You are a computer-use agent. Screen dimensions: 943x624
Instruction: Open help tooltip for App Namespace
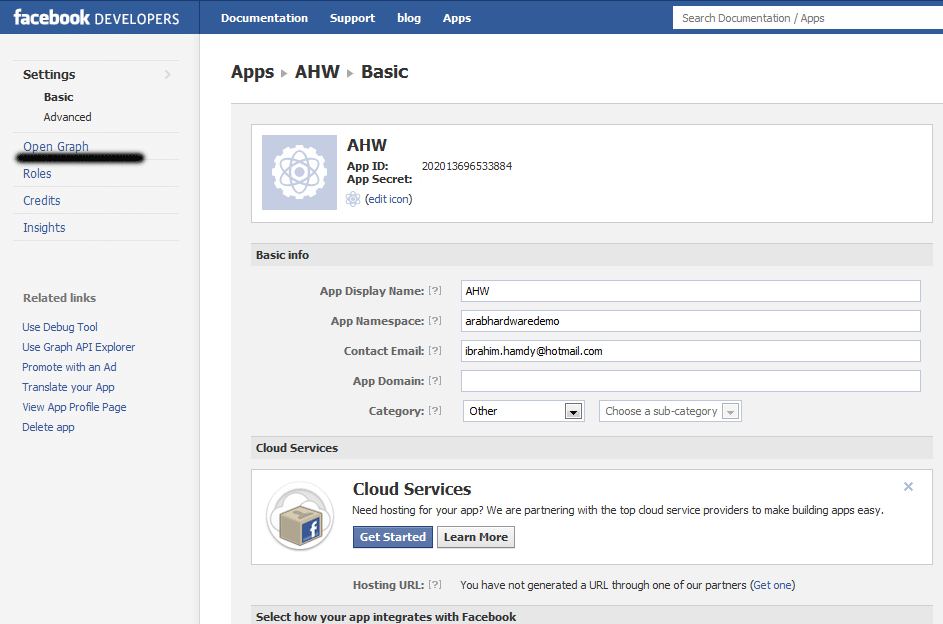pos(435,321)
